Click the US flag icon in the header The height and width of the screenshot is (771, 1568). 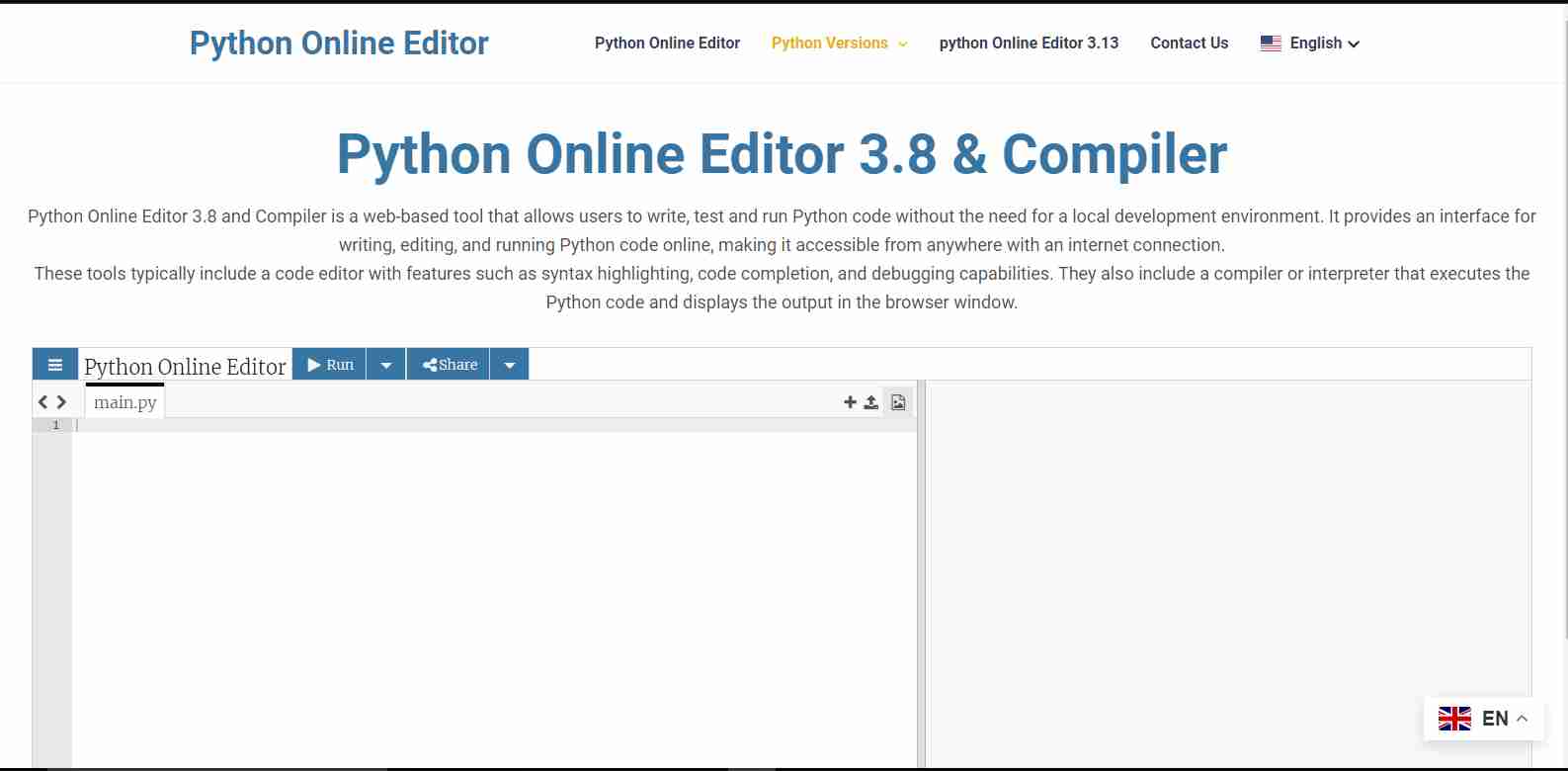1271,43
